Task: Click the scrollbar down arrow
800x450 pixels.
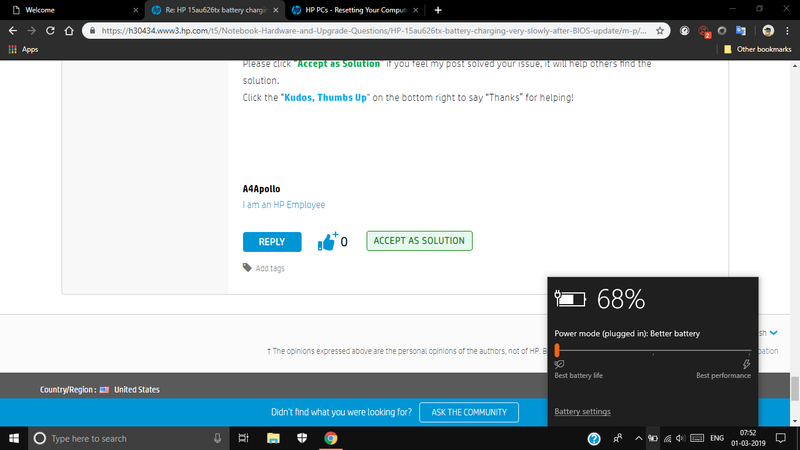Action: 795,421
